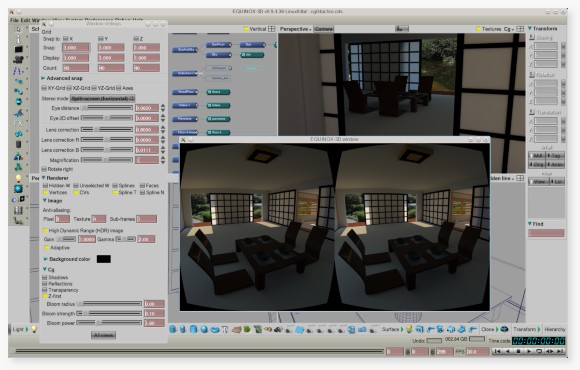
Task: Open the Stereo mode dropdown
Action: (x=102, y=98)
